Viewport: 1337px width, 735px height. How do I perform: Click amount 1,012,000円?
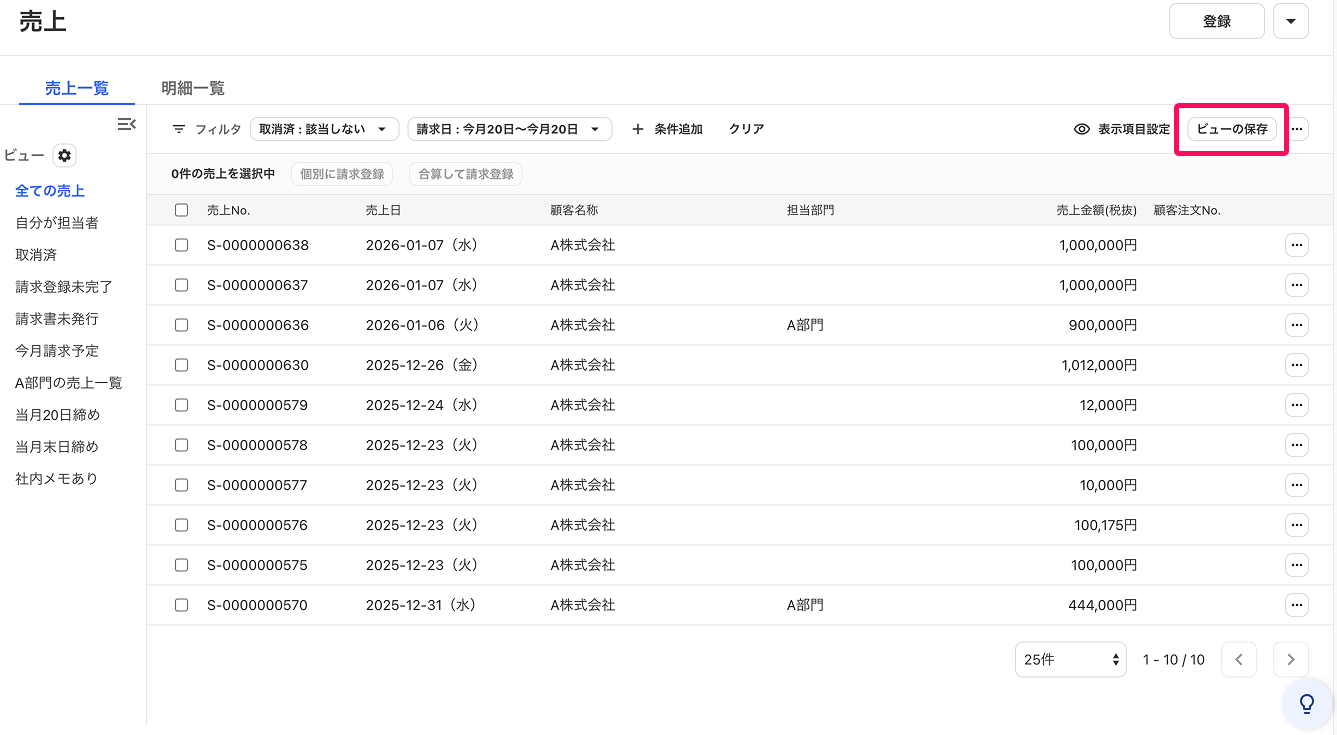[x=1099, y=365]
